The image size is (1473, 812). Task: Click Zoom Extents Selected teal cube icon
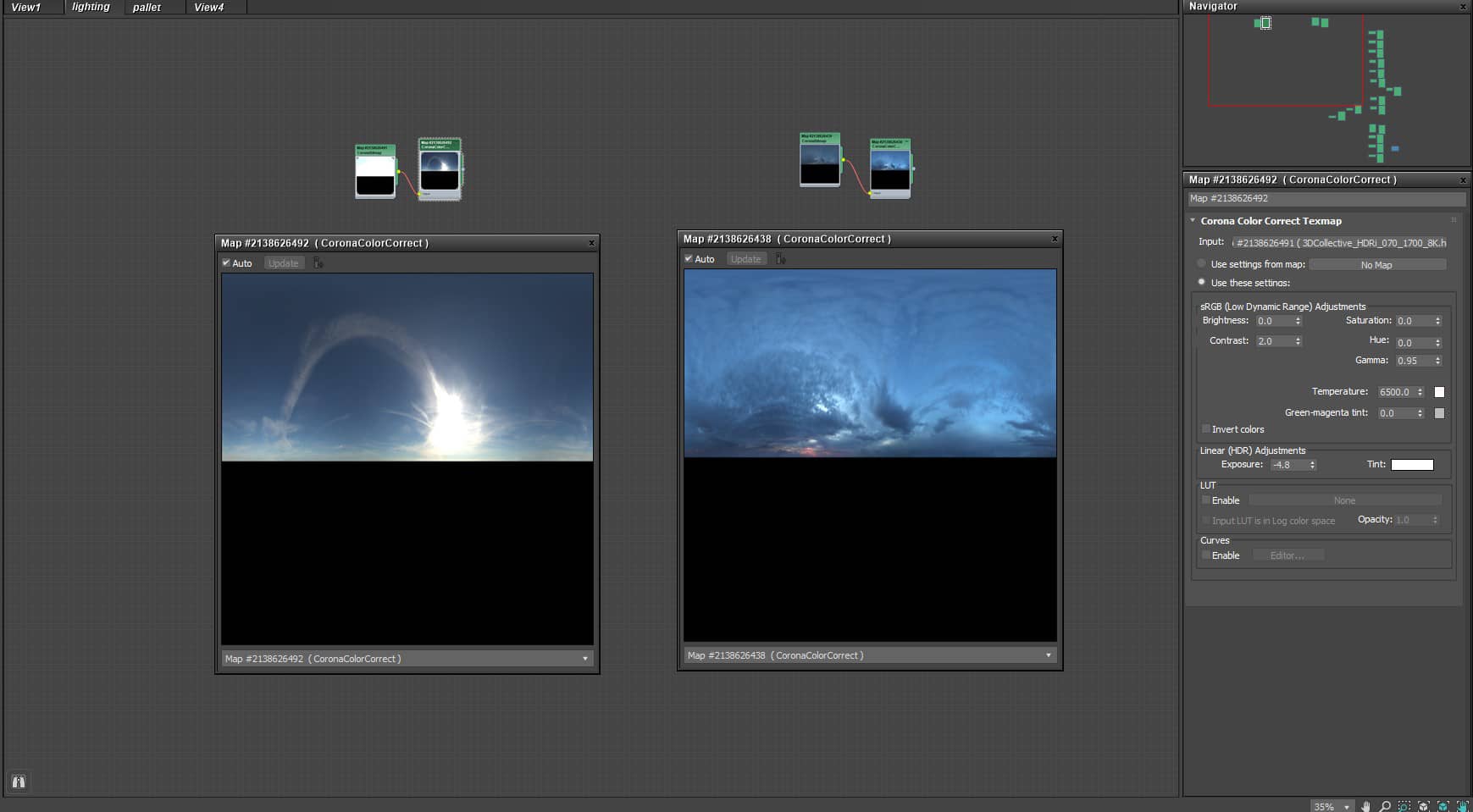pyautogui.click(x=1443, y=806)
